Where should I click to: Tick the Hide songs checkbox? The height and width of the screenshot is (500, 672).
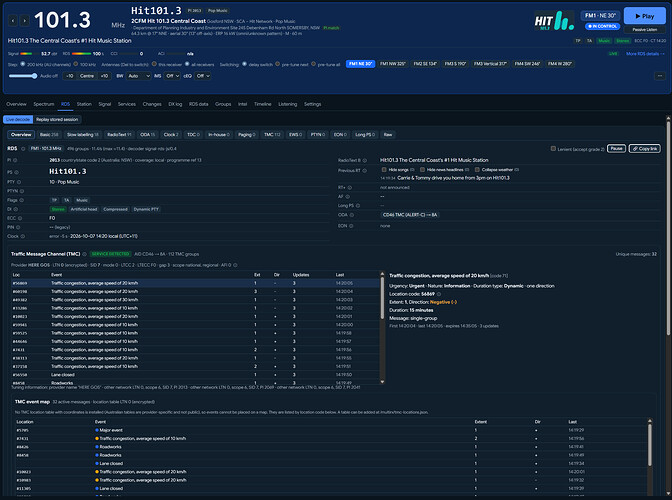click(x=384, y=170)
